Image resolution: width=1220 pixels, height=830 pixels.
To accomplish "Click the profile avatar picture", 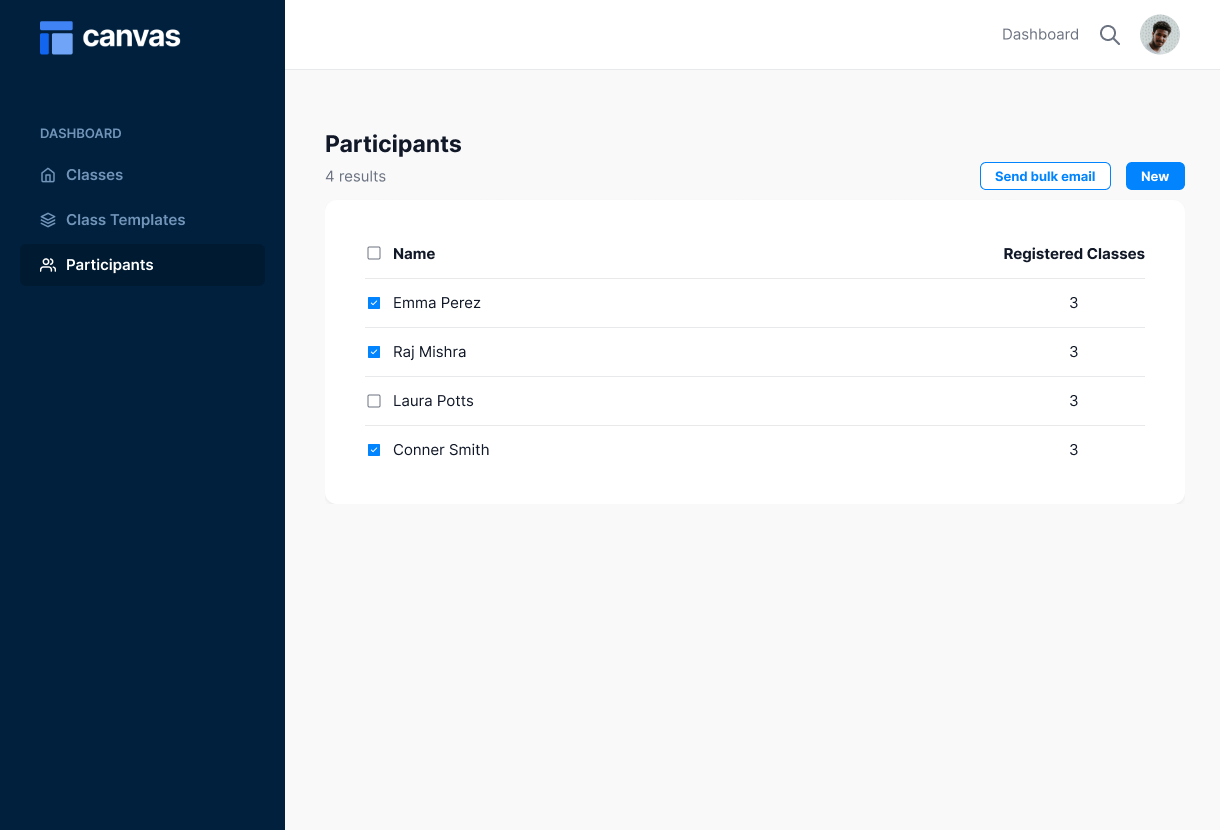I will [1159, 34].
